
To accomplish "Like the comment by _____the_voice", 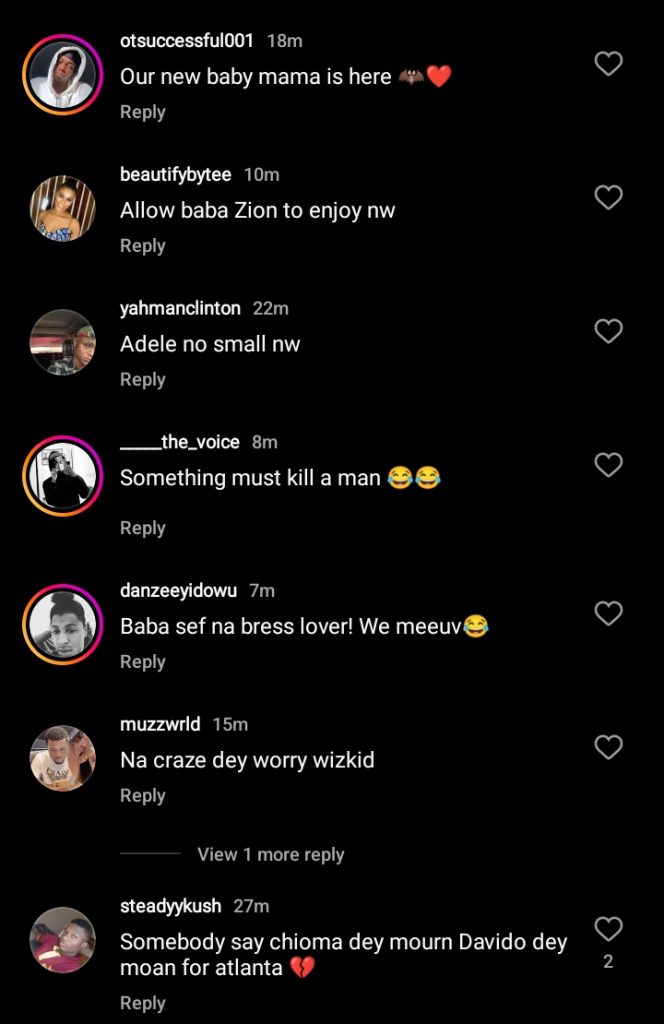I will [608, 464].
